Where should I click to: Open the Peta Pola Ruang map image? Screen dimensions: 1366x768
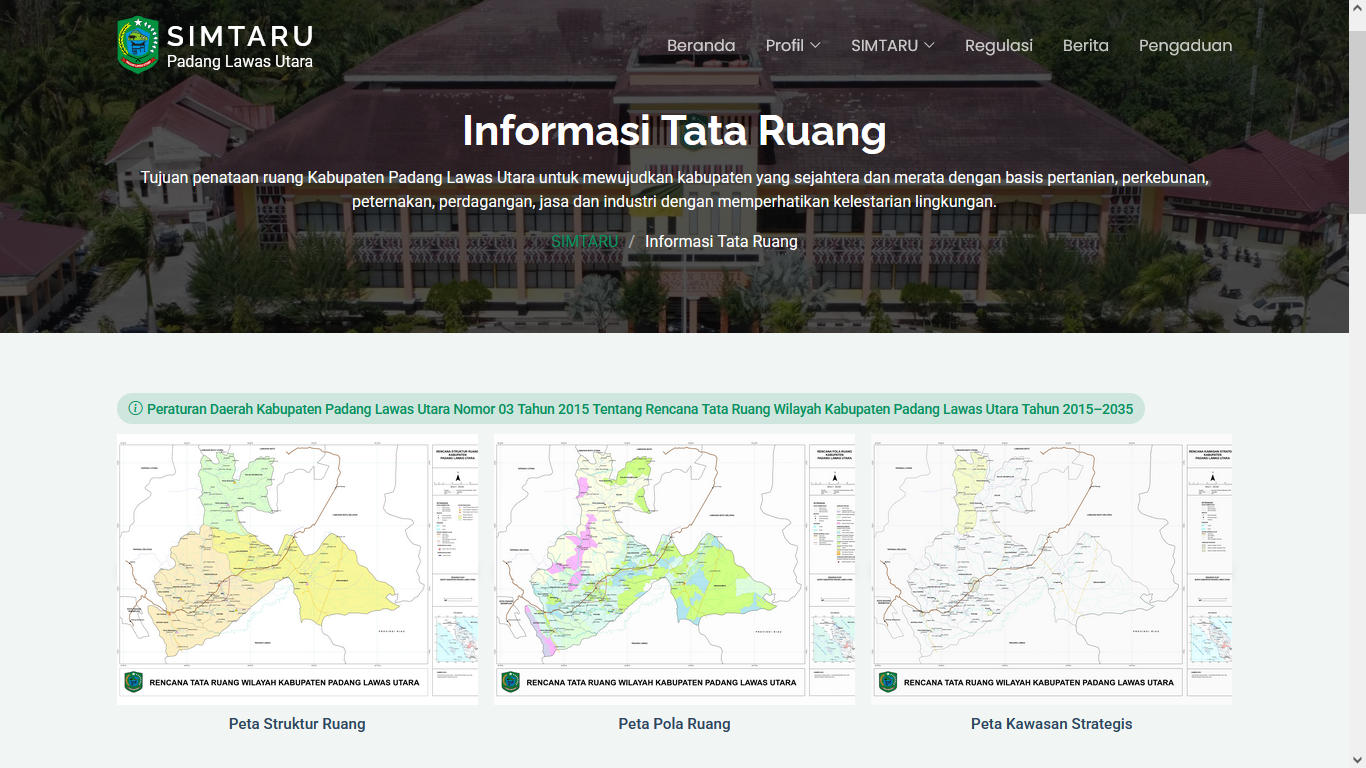click(x=674, y=569)
